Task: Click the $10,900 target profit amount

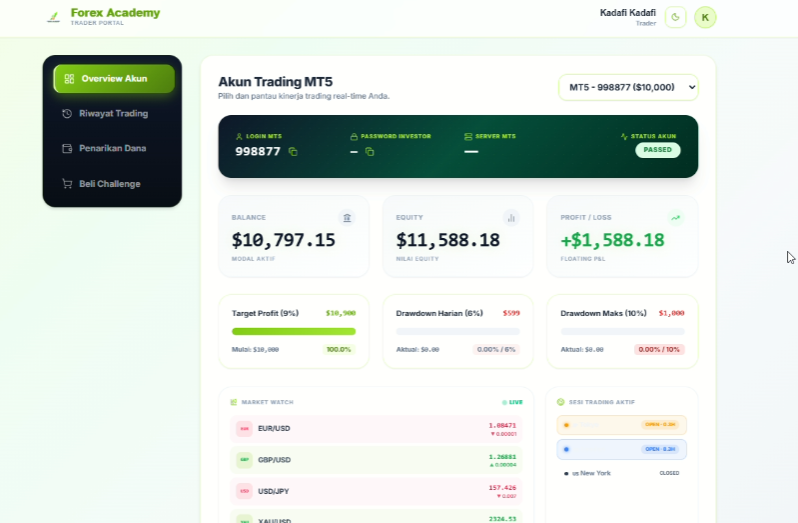Action: point(340,313)
